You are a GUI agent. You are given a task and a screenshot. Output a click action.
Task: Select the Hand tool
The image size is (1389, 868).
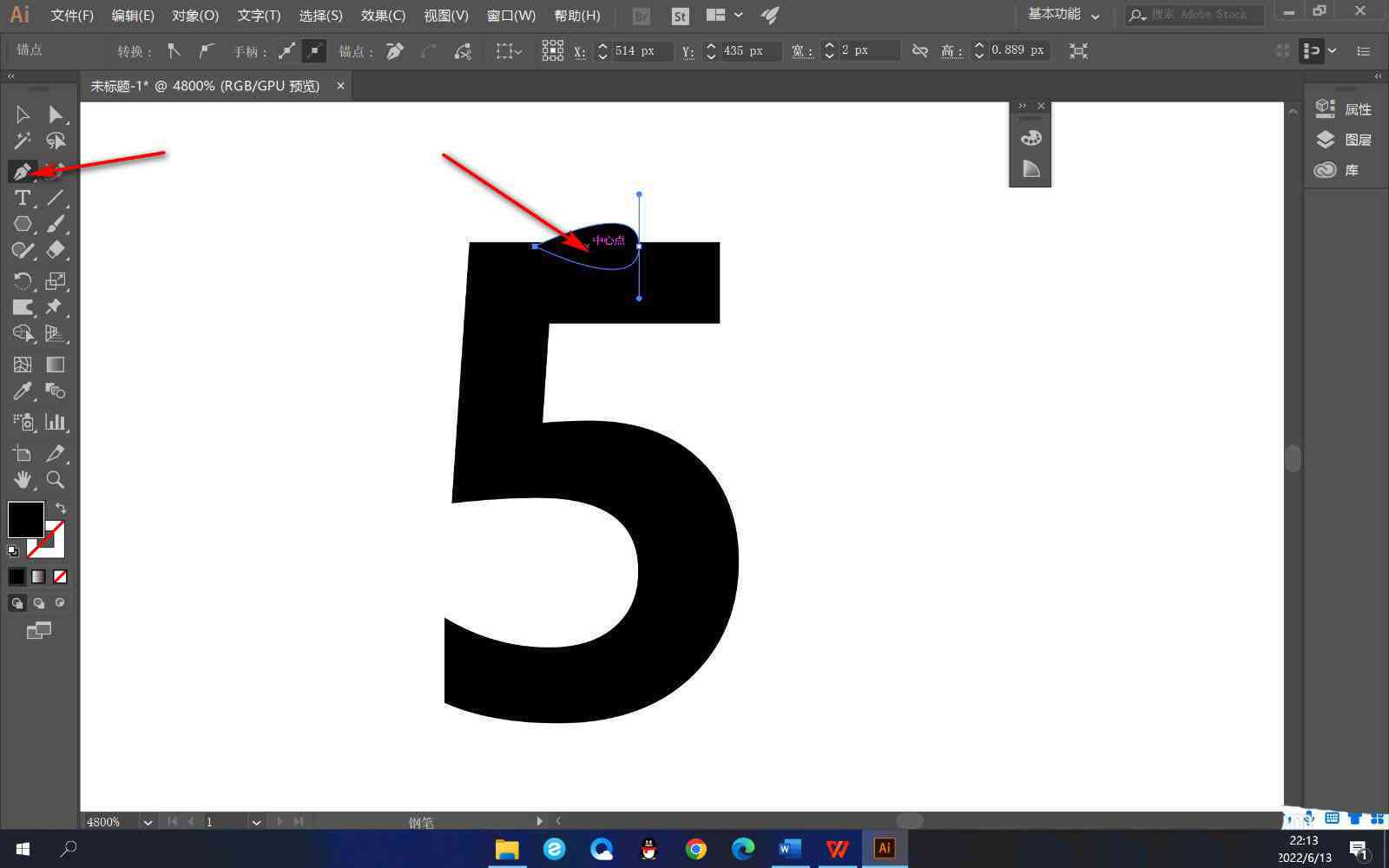pyautogui.click(x=23, y=479)
